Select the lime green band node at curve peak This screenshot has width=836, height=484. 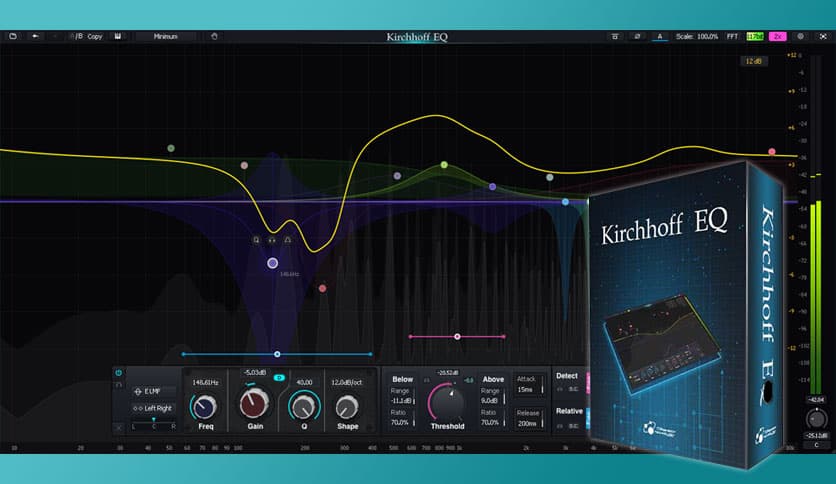444,165
